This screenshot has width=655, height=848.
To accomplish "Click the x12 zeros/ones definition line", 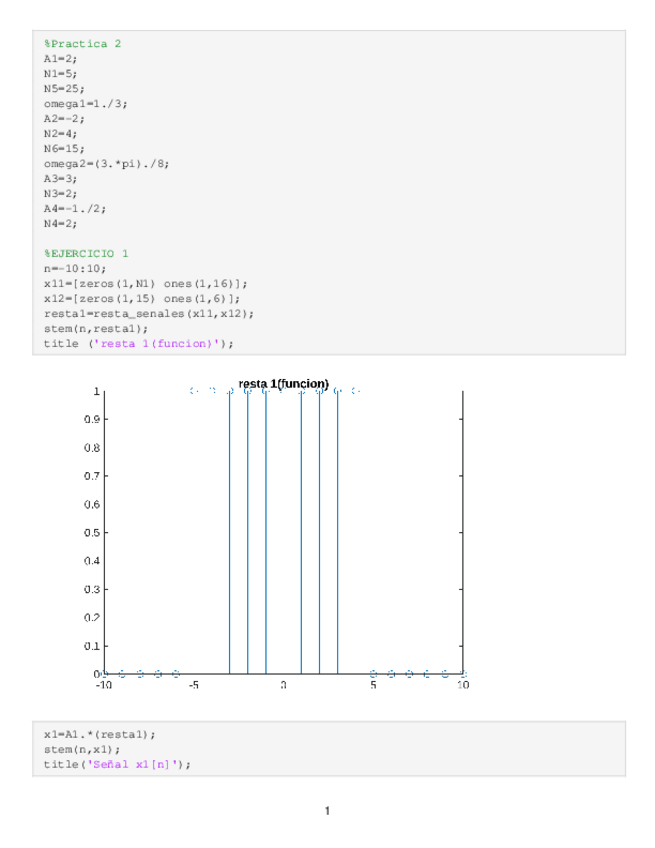I will pyautogui.click(x=142, y=299).
